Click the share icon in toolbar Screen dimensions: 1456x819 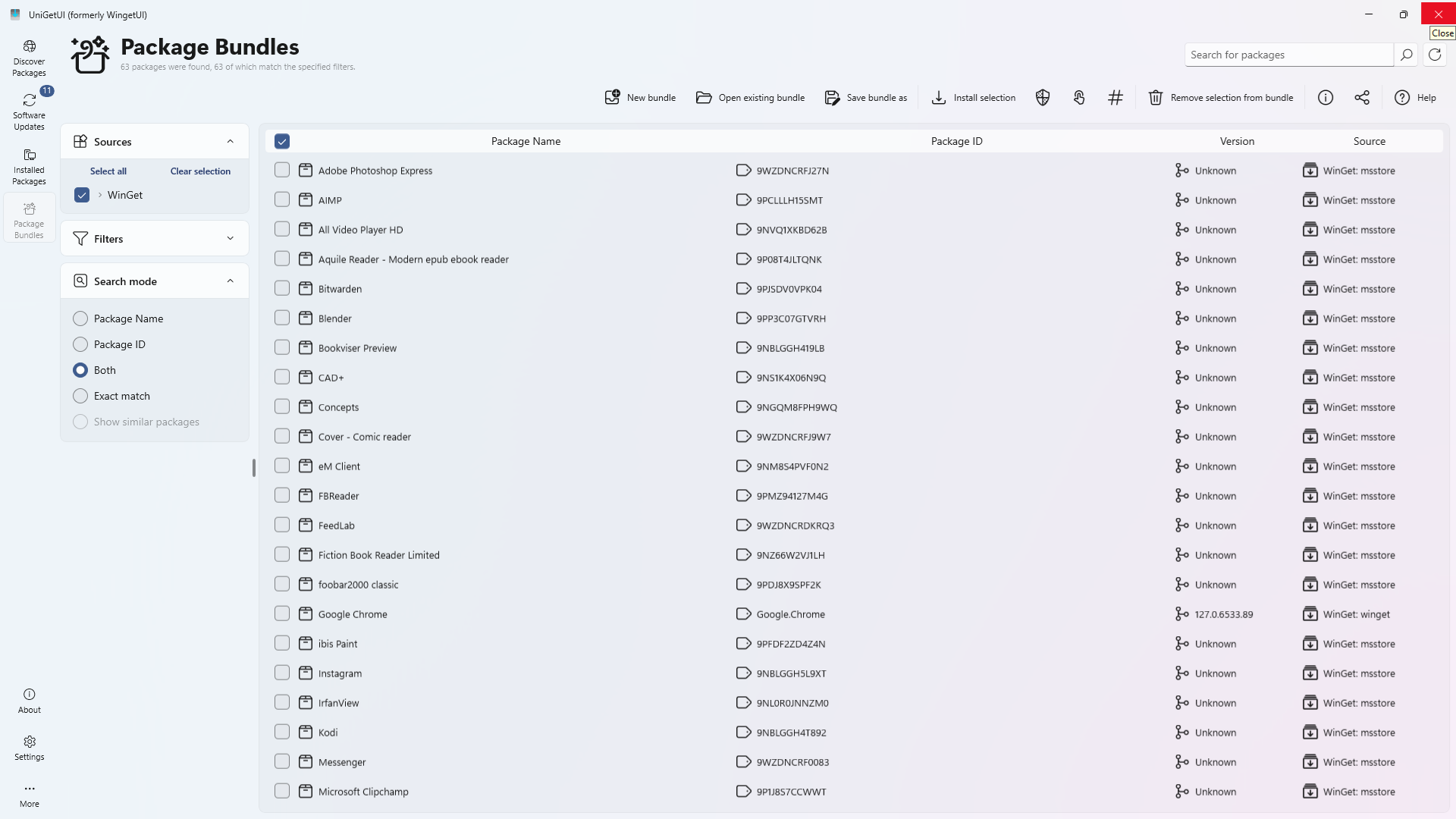click(1362, 98)
